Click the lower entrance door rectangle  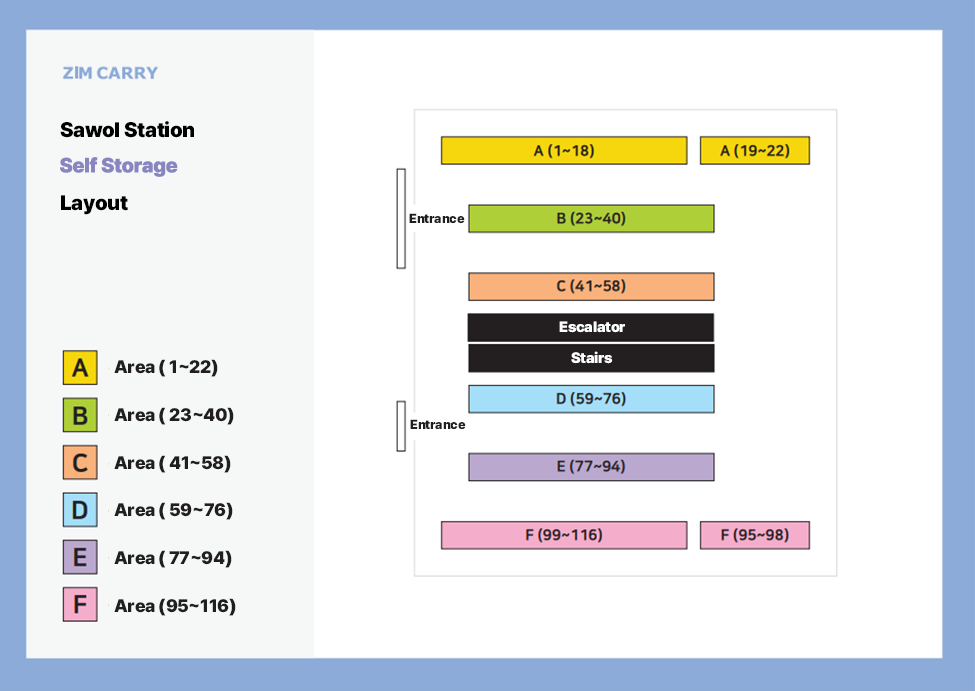point(401,426)
